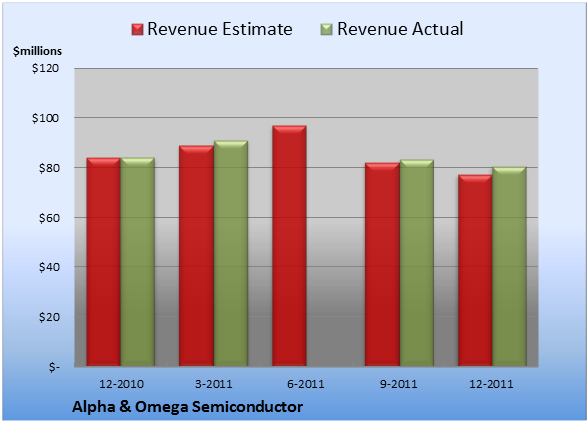Viewport: 588px width, 422px height.
Task: Click the red Revenue Estimate legend swatch
Action: click(137, 30)
